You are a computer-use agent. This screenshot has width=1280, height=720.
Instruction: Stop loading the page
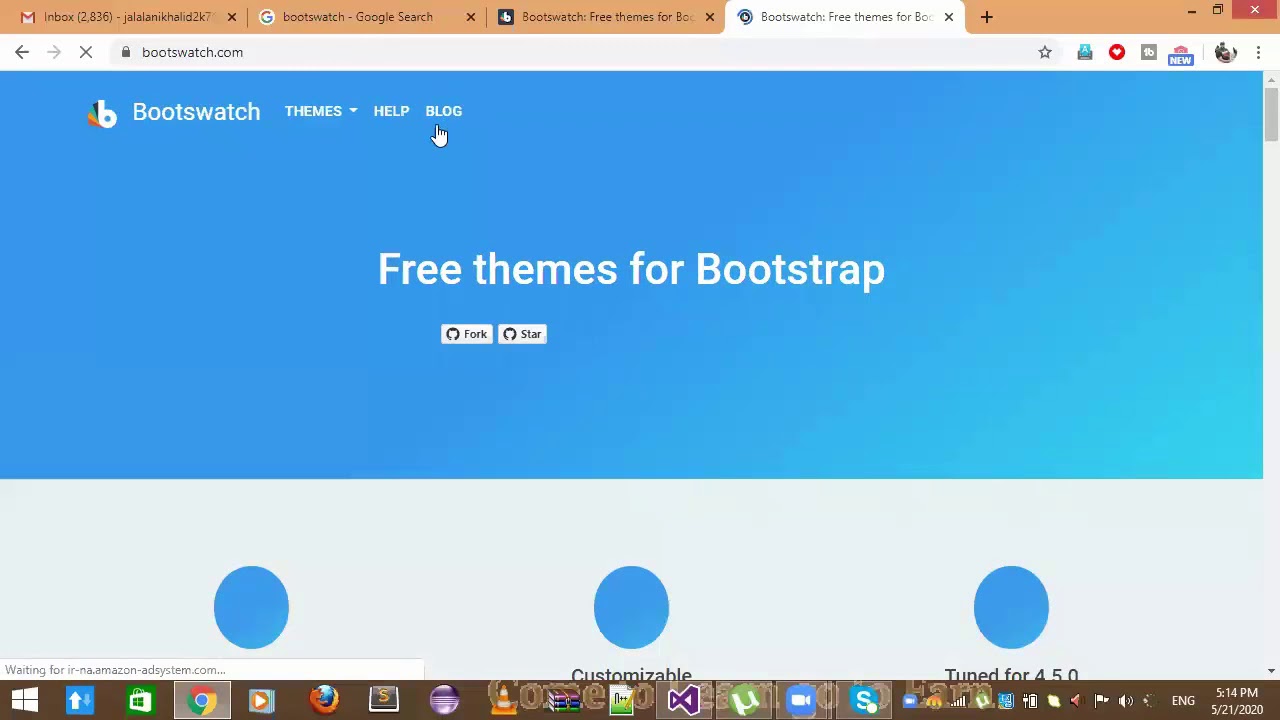point(86,52)
